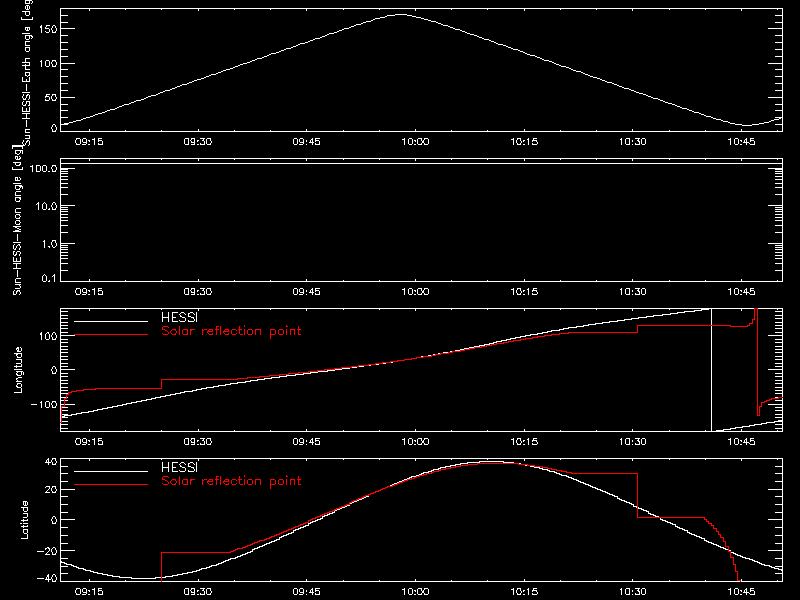Select the Longitude axis title
The height and width of the screenshot is (600, 800).
pos(18,370)
